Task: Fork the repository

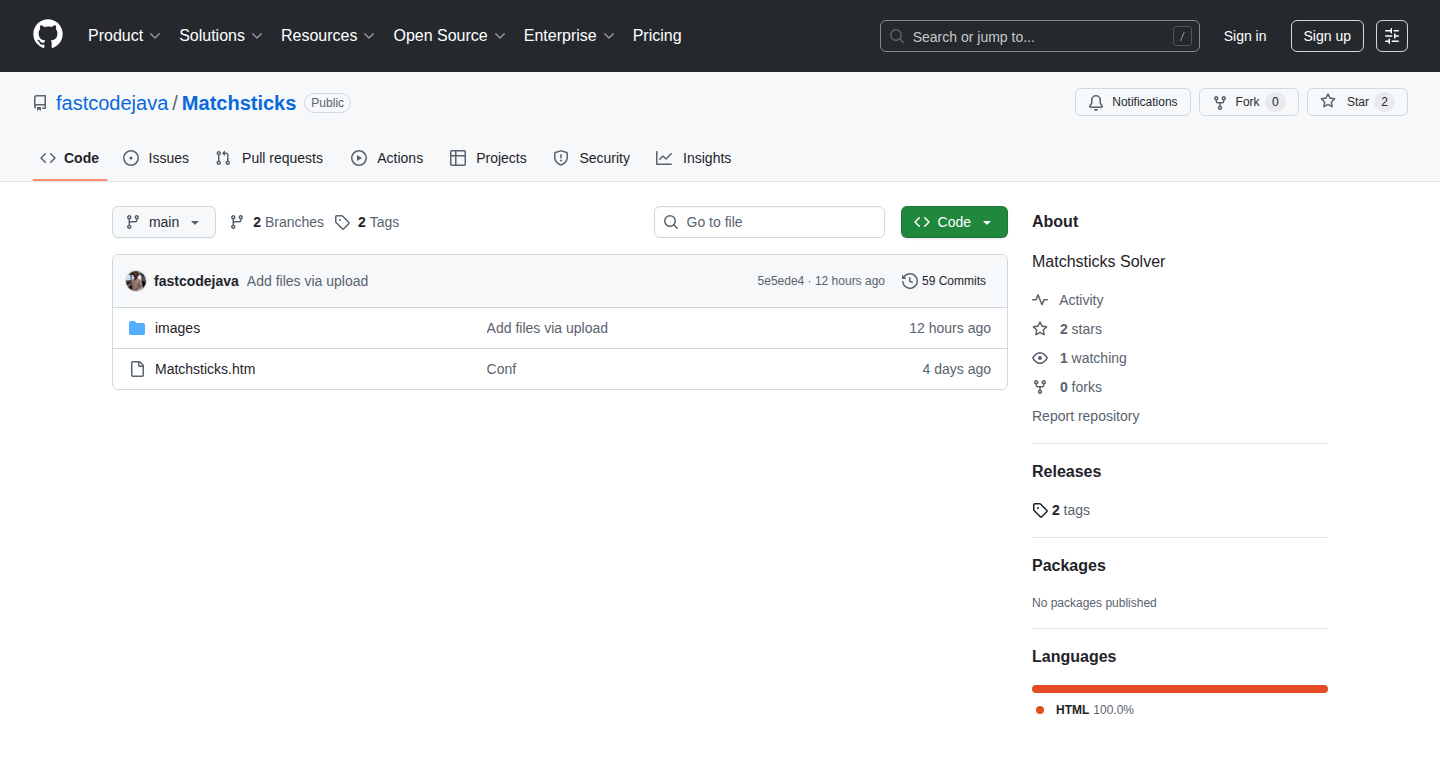Action: [1249, 102]
